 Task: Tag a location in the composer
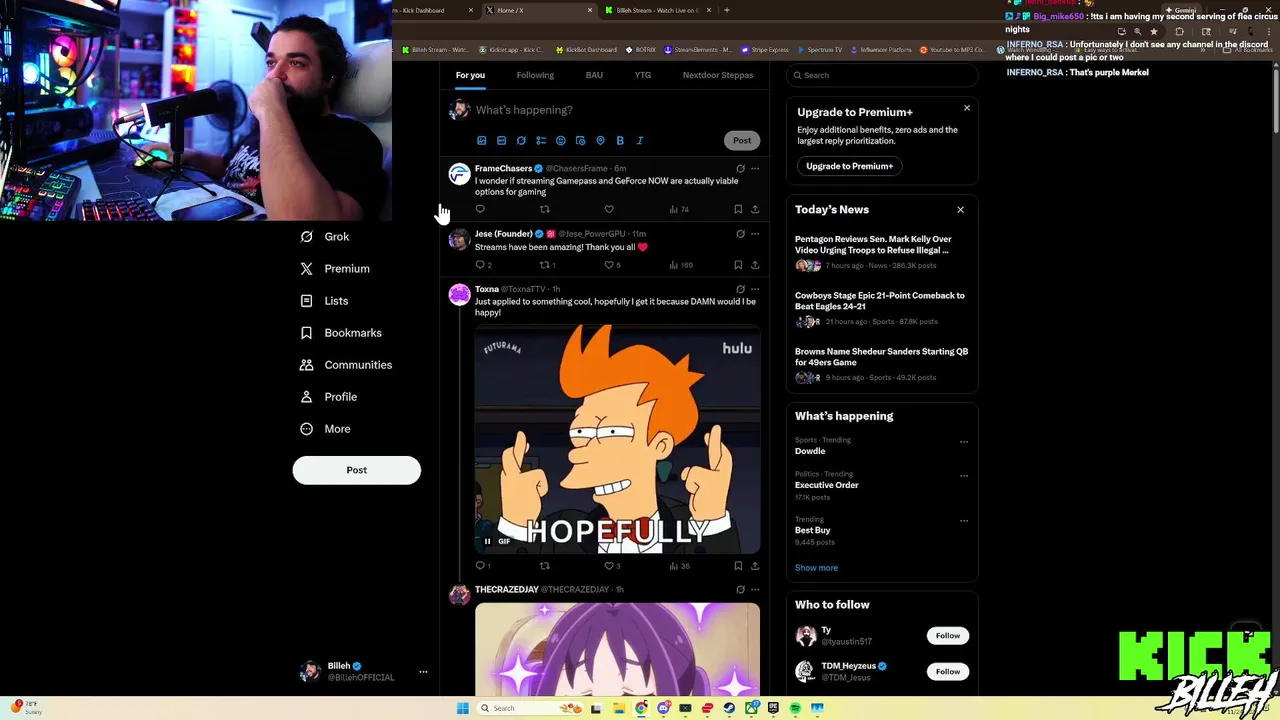click(x=600, y=141)
